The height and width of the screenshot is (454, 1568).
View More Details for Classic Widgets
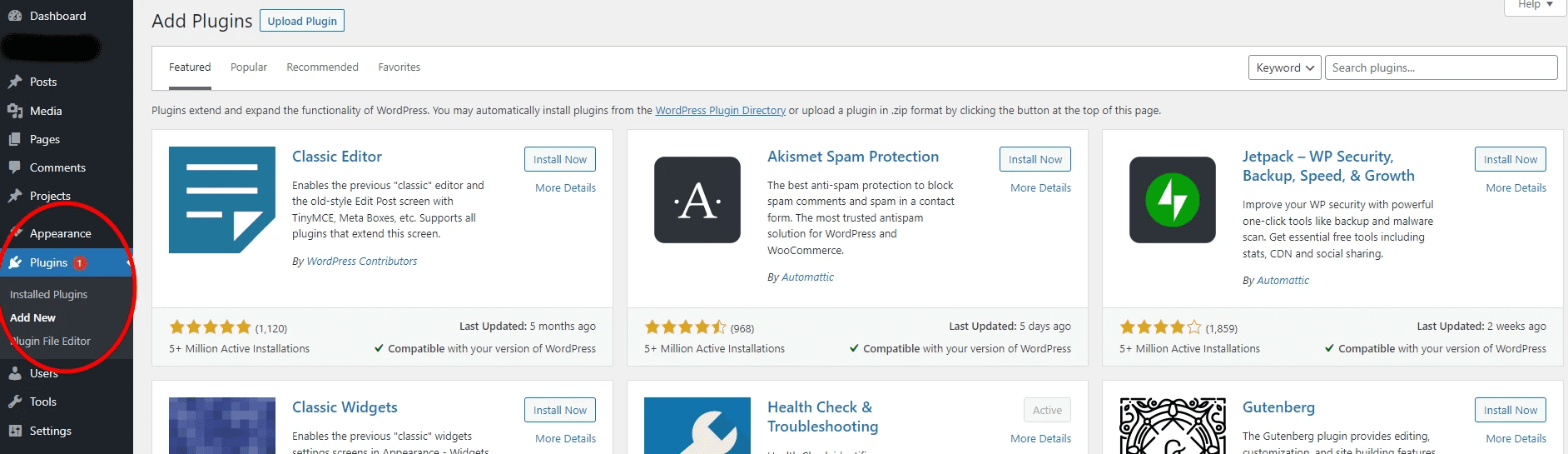tap(565, 439)
